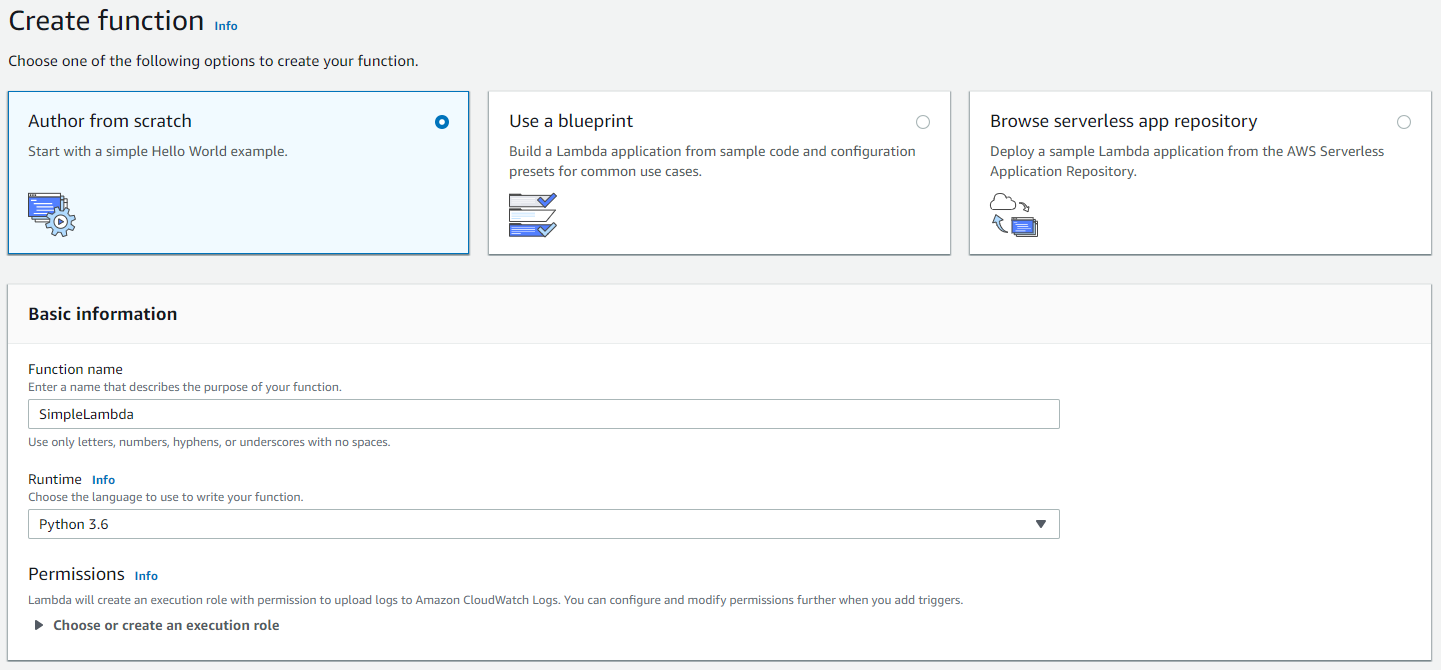
Task: Open Info link next to Runtime
Action: tap(103, 480)
